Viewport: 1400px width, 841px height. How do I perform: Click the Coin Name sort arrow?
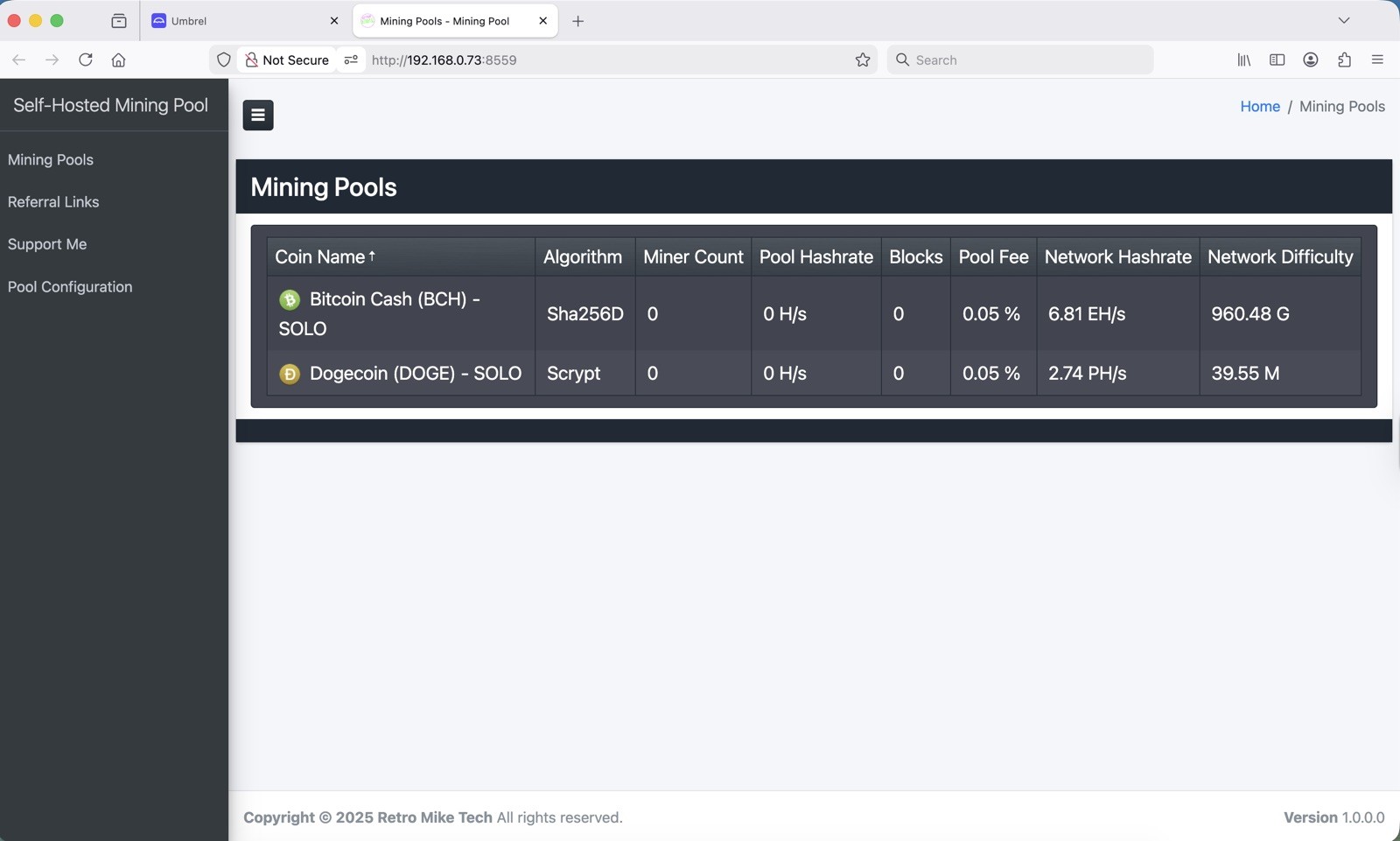(x=373, y=256)
